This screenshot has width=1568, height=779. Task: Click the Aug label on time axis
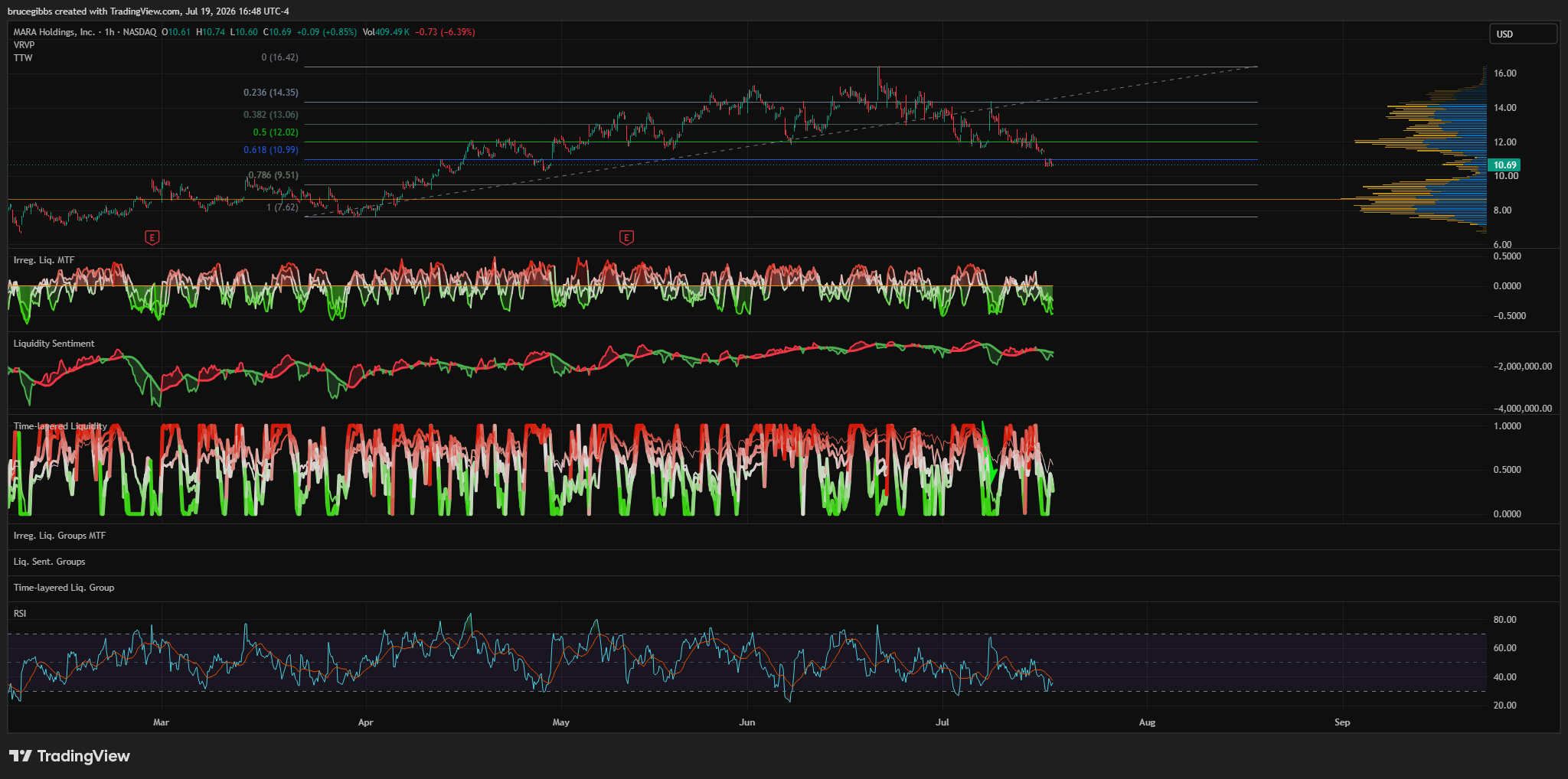(x=1147, y=722)
